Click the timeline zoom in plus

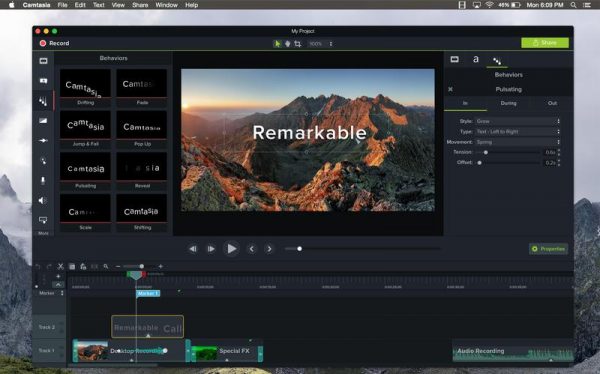click(x=161, y=266)
